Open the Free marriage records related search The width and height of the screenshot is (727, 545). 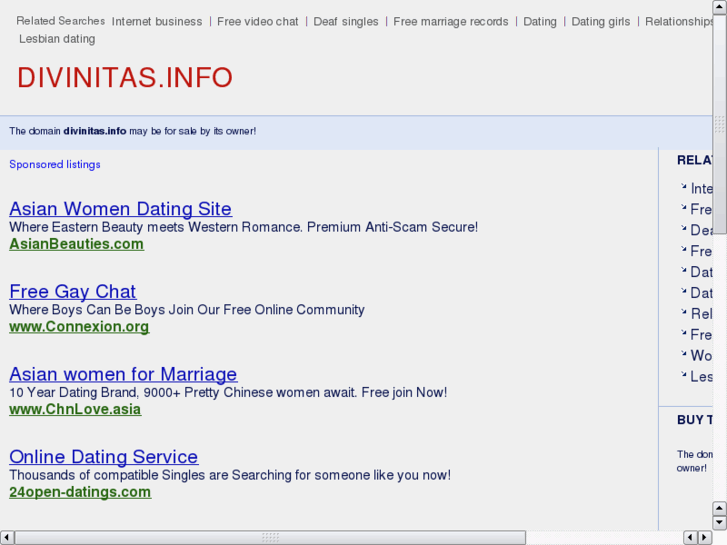pyautogui.click(x=451, y=22)
